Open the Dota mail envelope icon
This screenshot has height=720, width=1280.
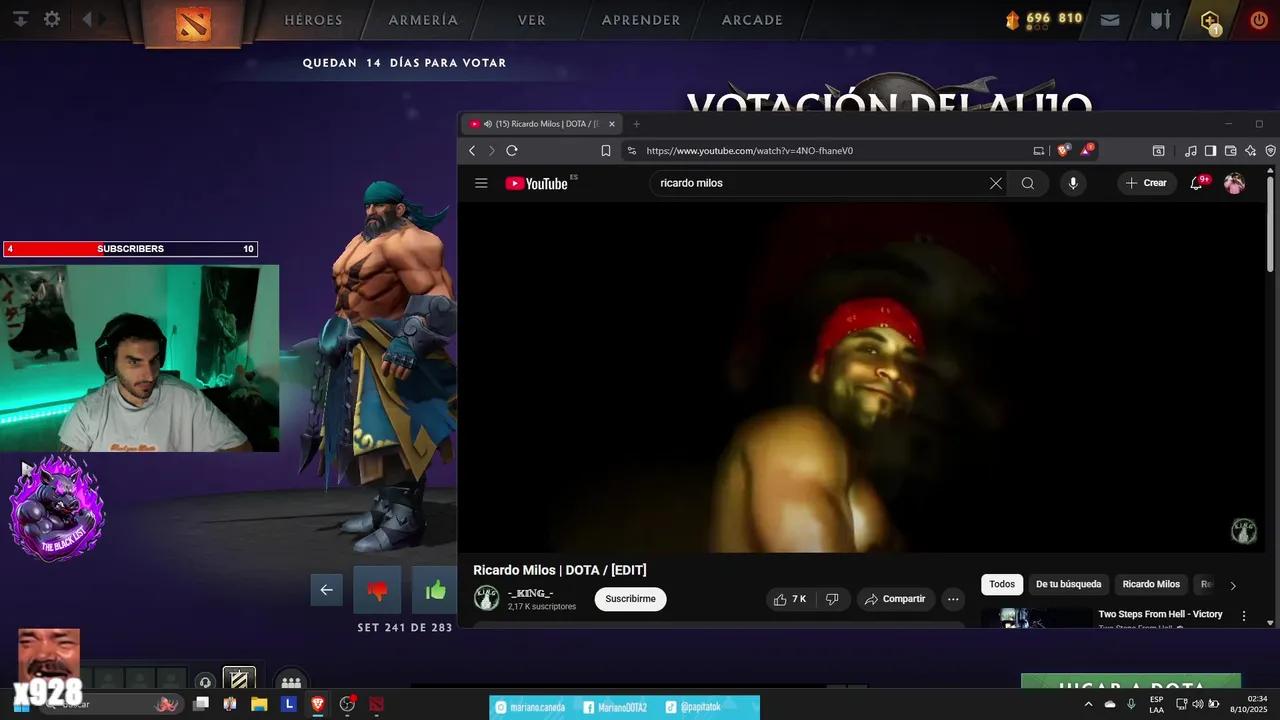[x=1110, y=19]
